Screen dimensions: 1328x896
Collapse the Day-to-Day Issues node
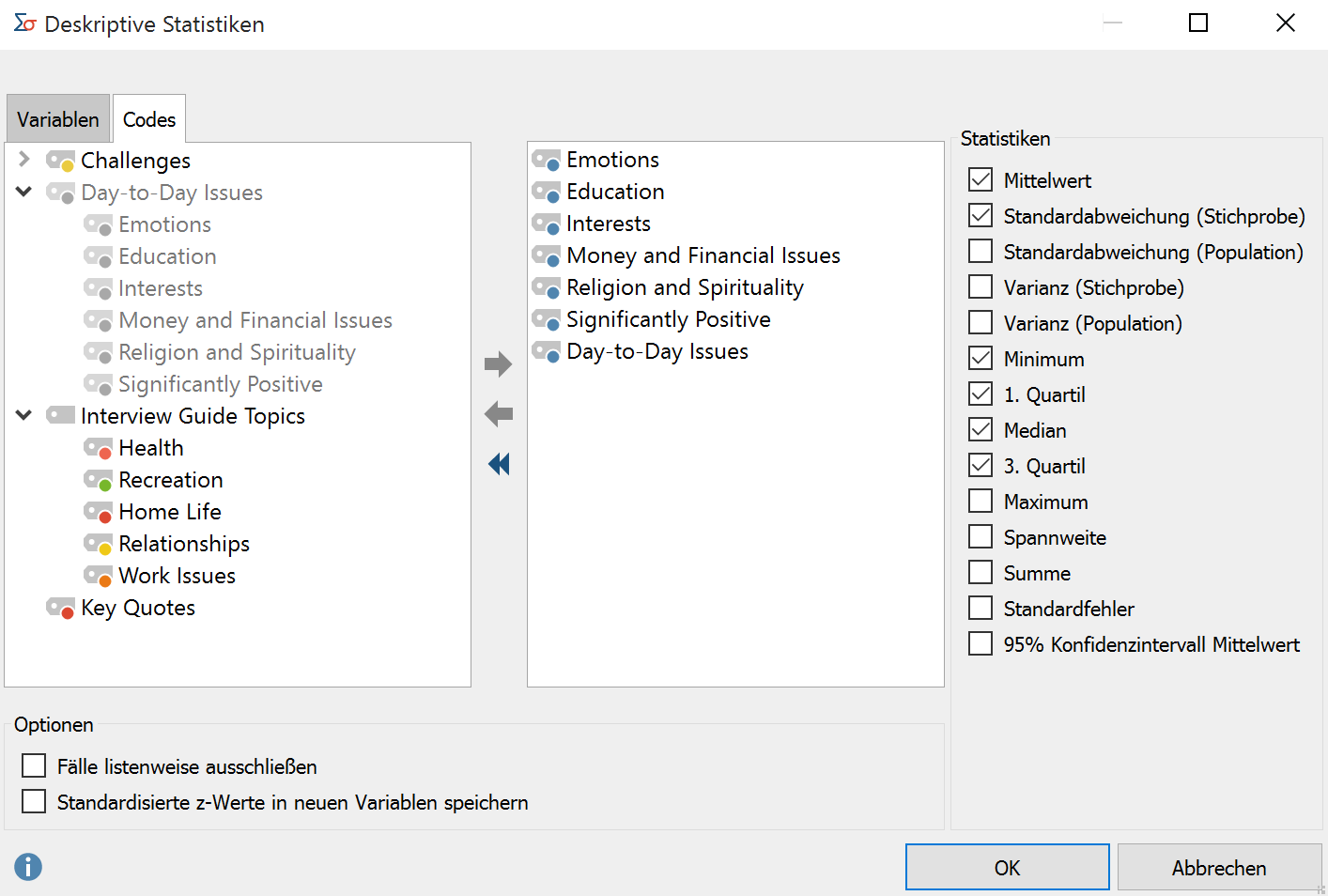pyautogui.click(x=24, y=192)
